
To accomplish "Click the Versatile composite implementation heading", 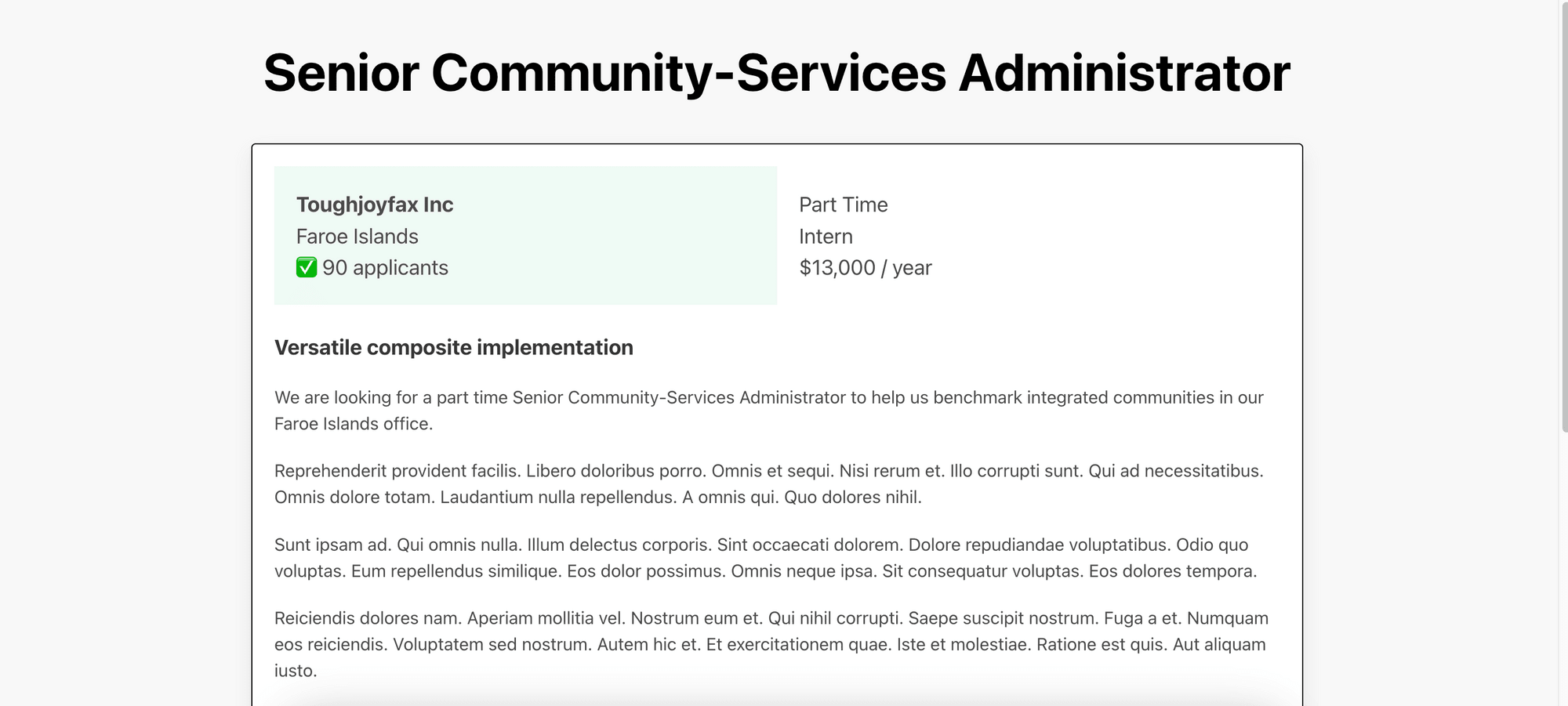I will tap(453, 348).
